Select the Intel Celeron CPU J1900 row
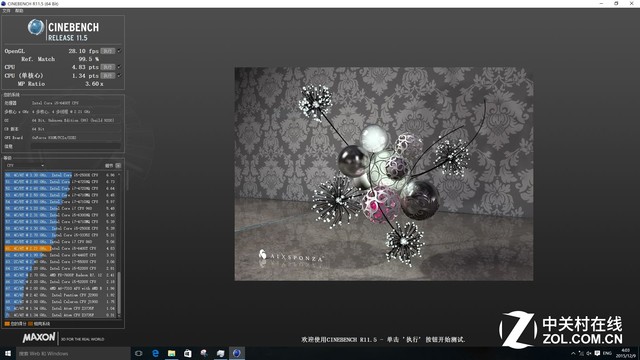 [60, 302]
